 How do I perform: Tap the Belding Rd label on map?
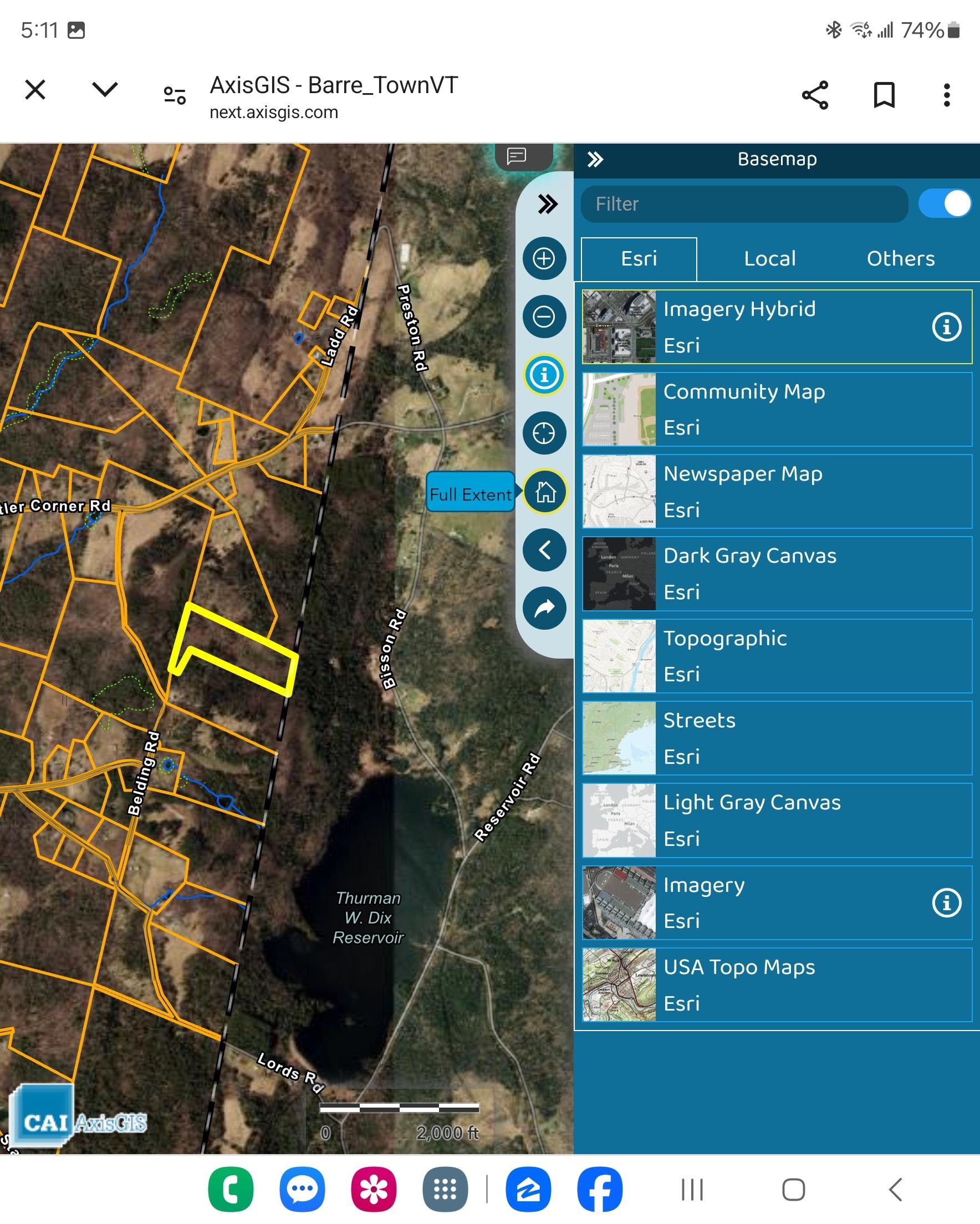[x=144, y=773]
